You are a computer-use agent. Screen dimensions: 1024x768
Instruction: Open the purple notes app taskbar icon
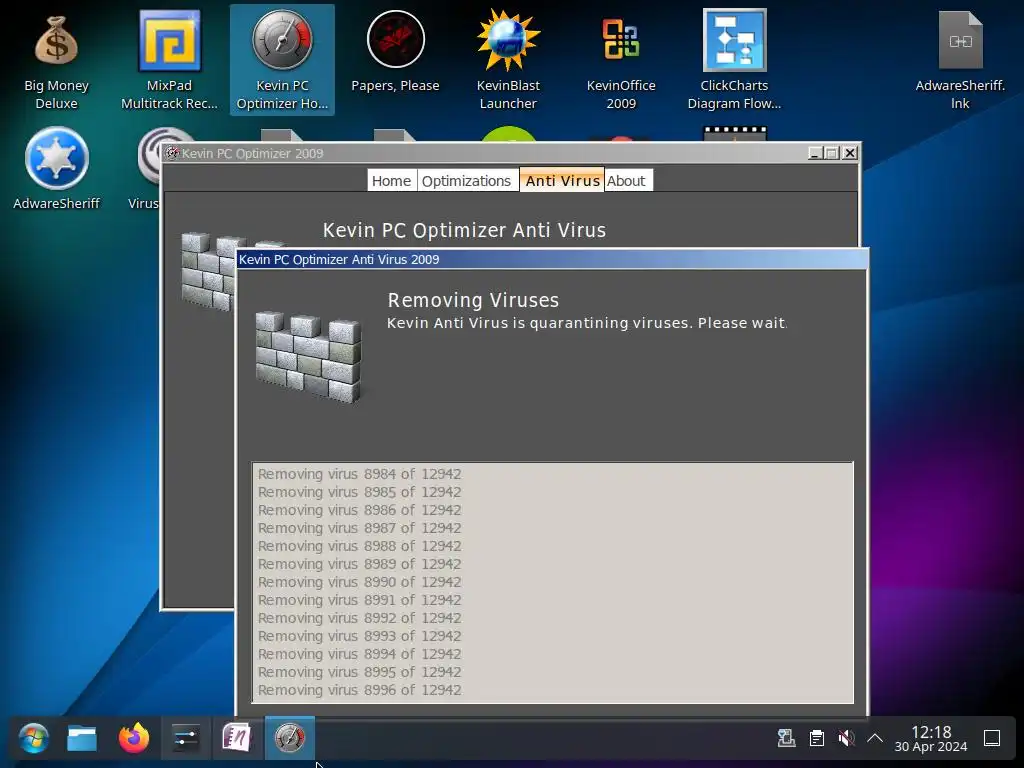click(x=236, y=739)
